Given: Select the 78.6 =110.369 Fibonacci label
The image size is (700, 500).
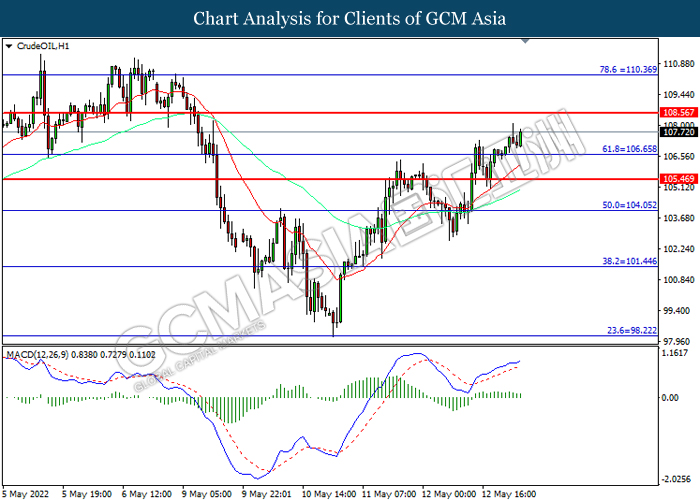Looking at the screenshot, I should click(628, 69).
